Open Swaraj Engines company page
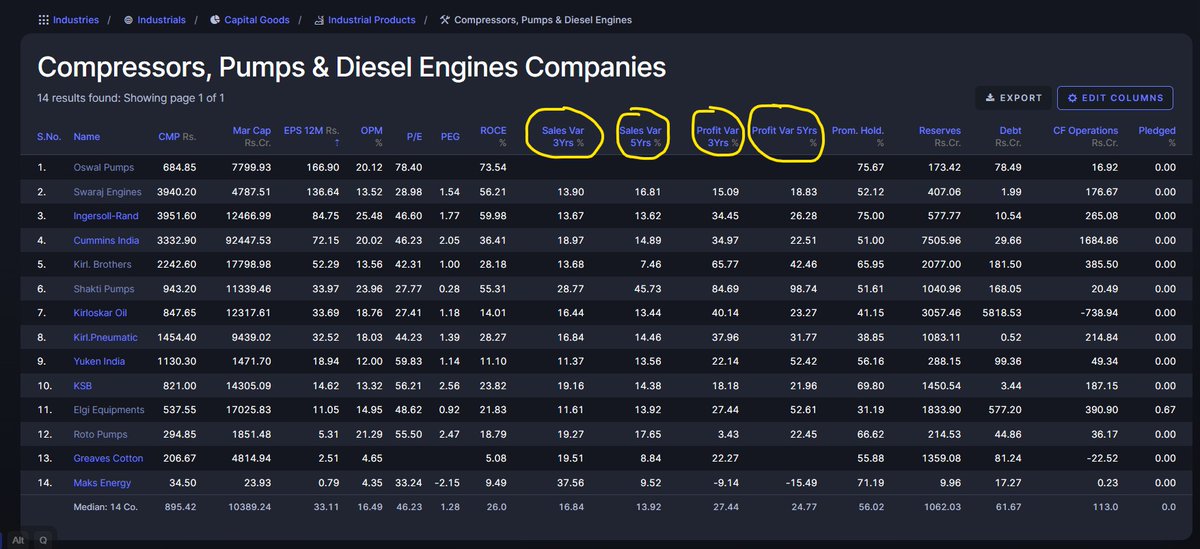This screenshot has height=549, width=1200. [x=107, y=191]
